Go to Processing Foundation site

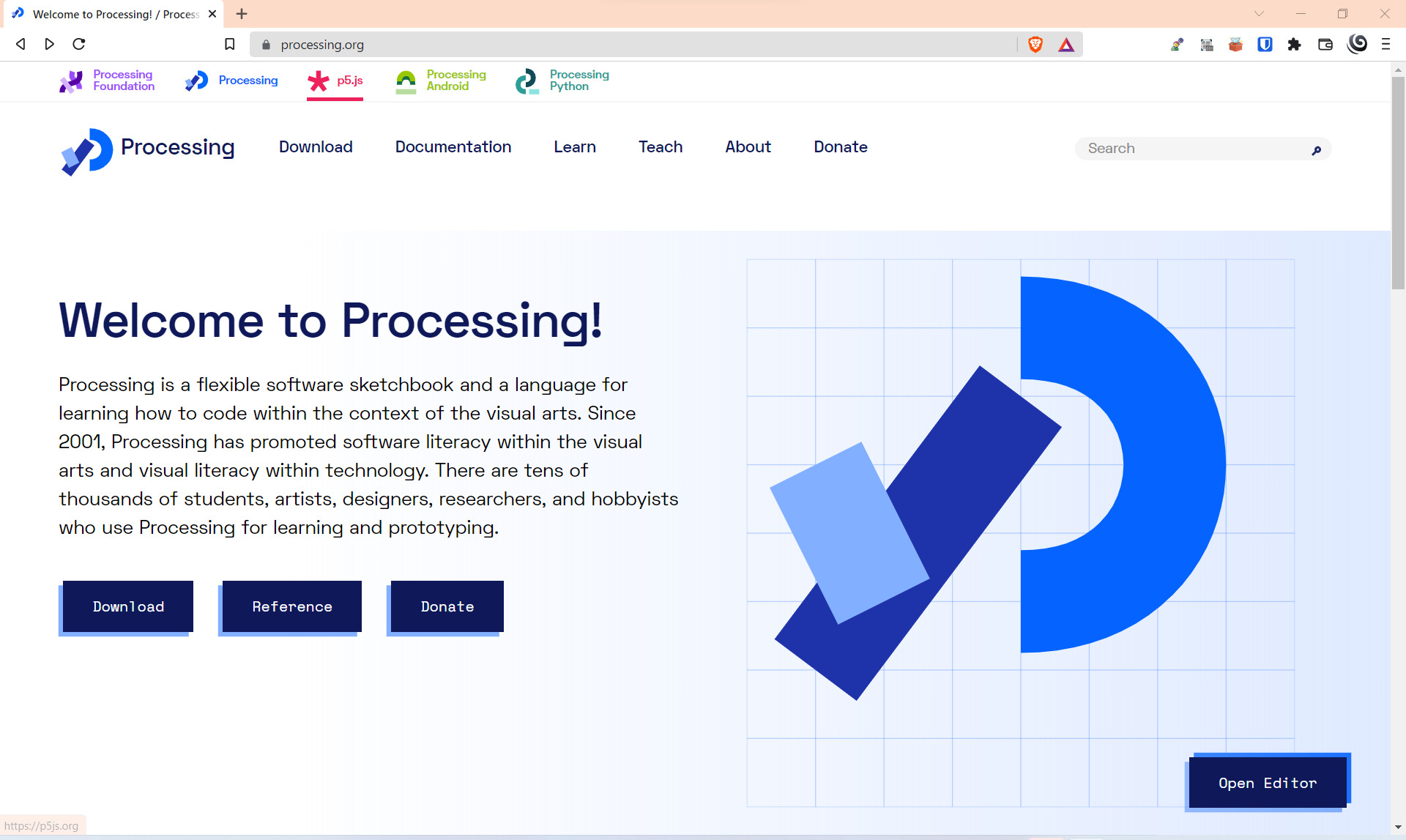(x=108, y=81)
